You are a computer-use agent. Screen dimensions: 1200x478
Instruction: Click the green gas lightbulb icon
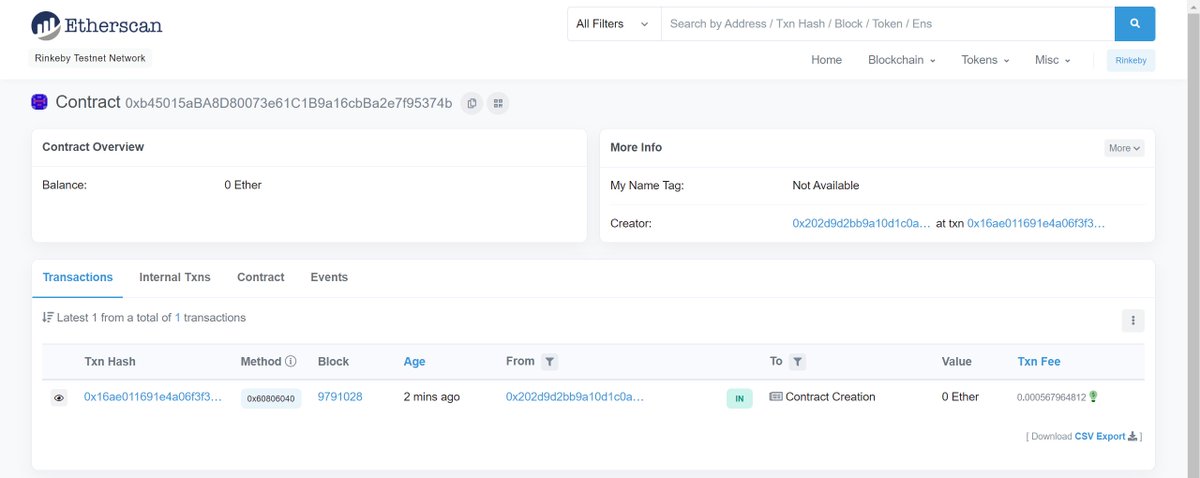(x=1093, y=397)
